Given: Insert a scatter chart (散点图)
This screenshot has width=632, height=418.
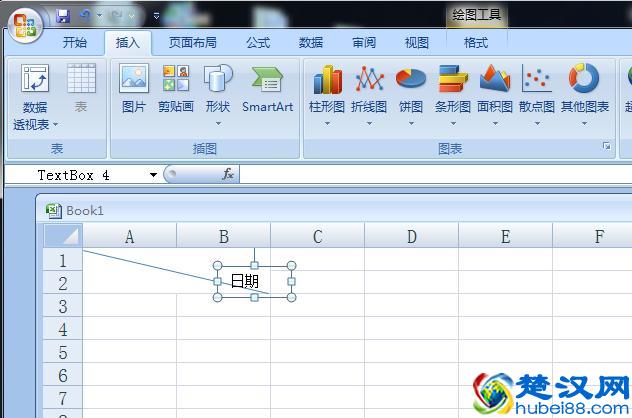Looking at the screenshot, I should point(537,95).
